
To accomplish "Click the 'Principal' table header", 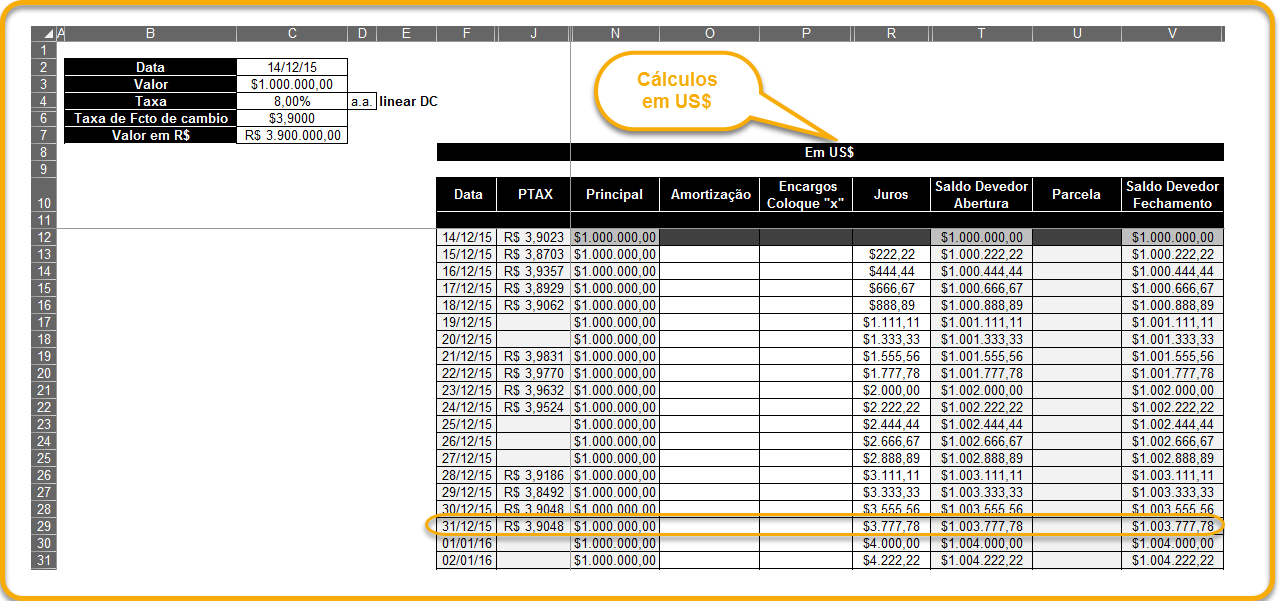I will 615,195.
